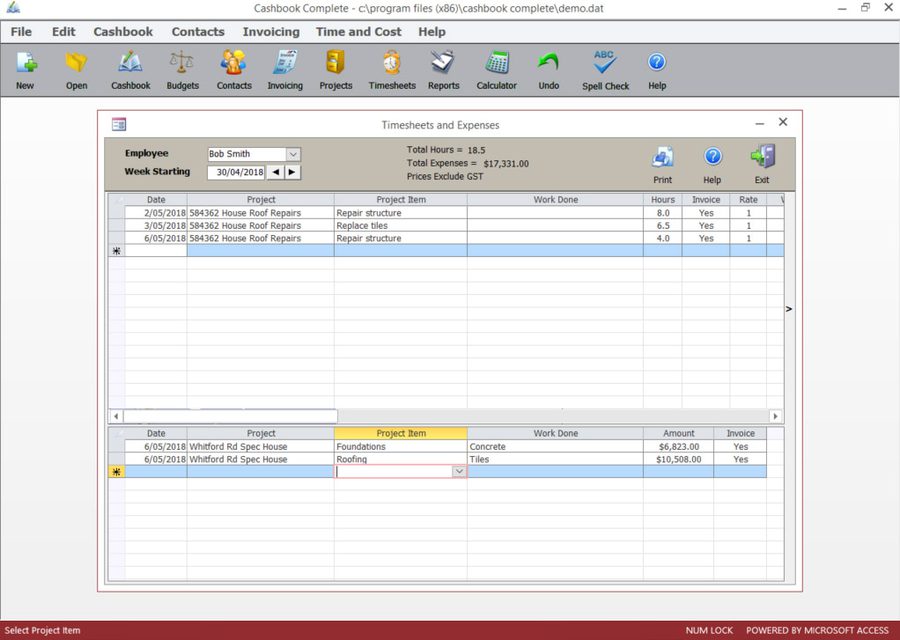The image size is (900, 640).
Task: Click the 6.5 hours cell
Action: (x=662, y=226)
